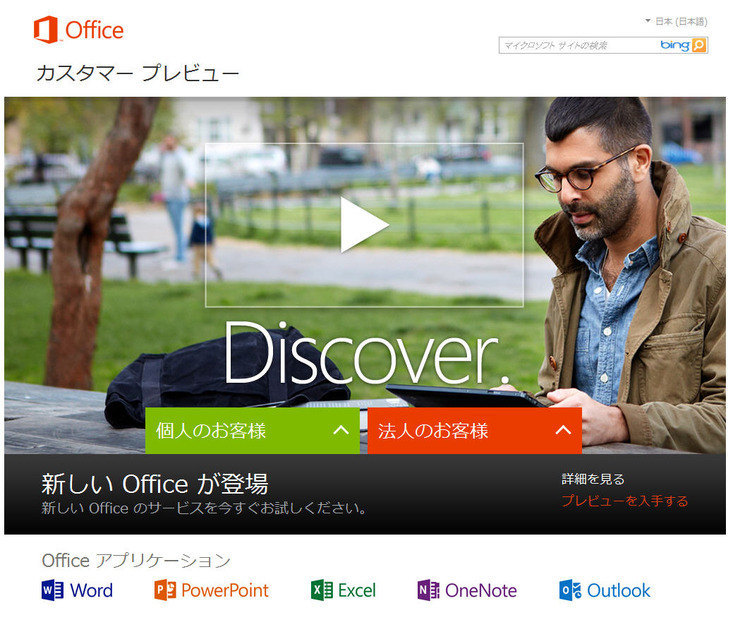This screenshot has height=620, width=733.
Task: Open the Excel application icon
Action: point(322,590)
